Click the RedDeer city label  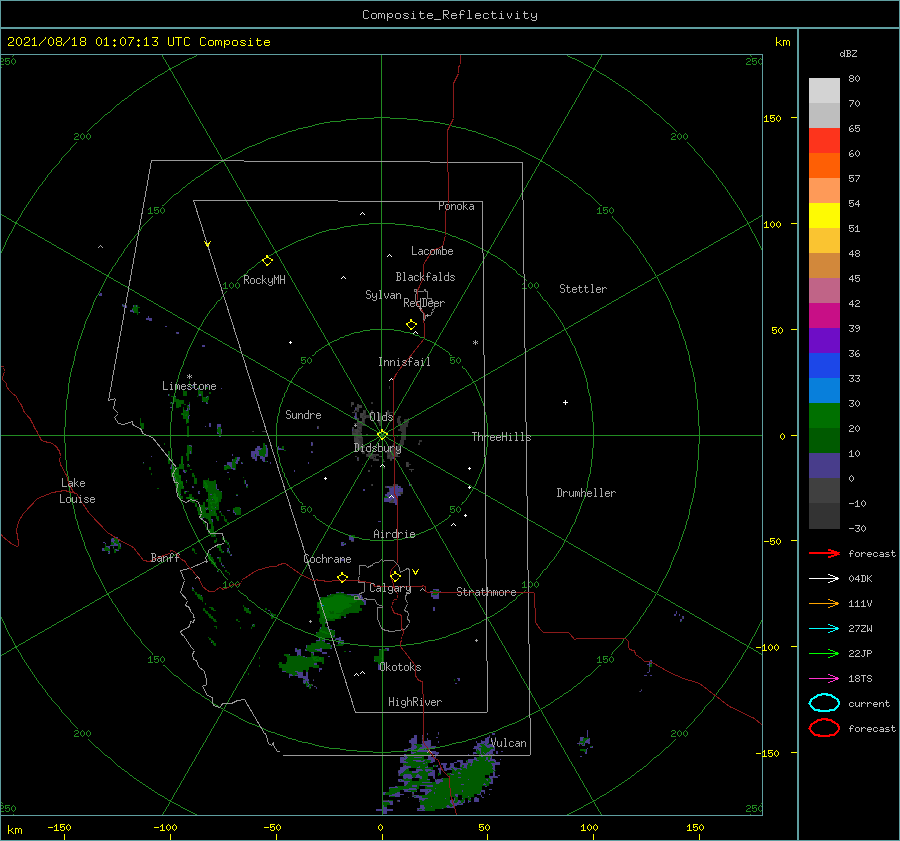(424, 303)
